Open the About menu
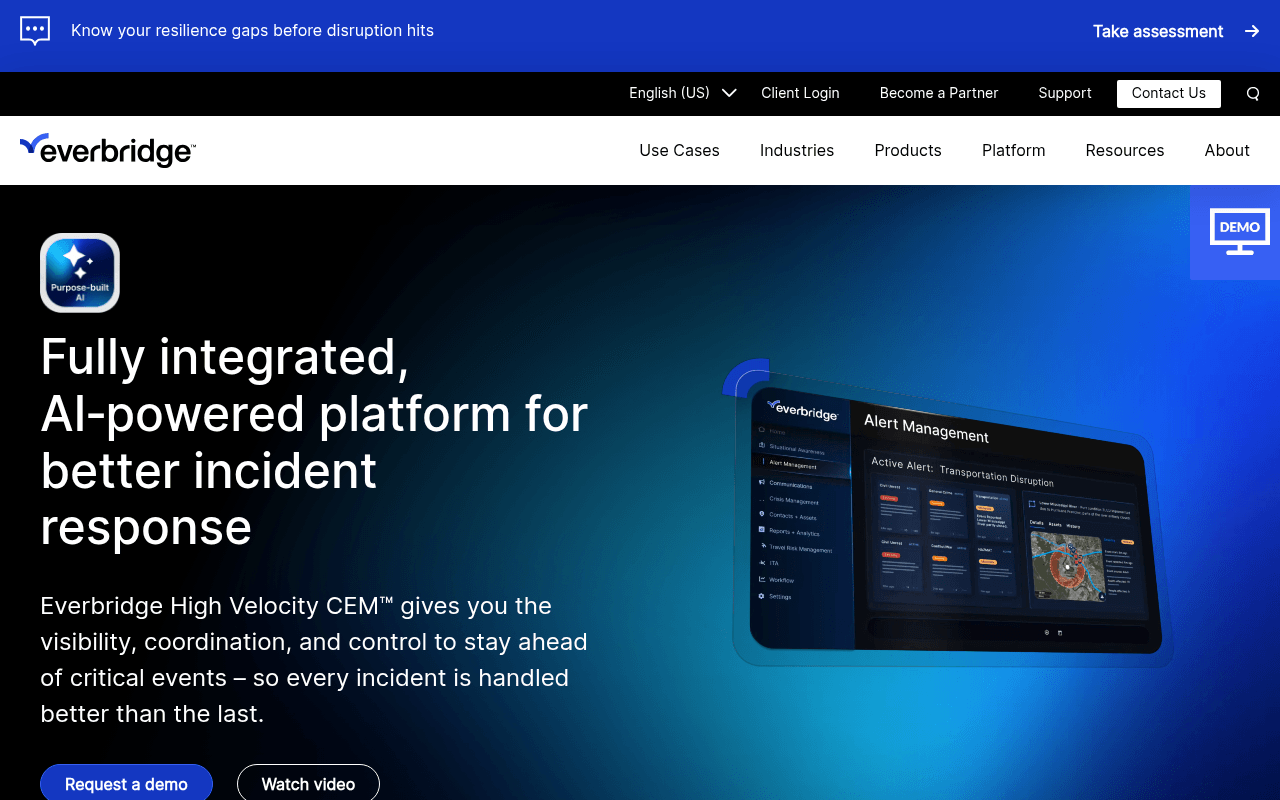This screenshot has width=1280, height=800. point(1227,150)
